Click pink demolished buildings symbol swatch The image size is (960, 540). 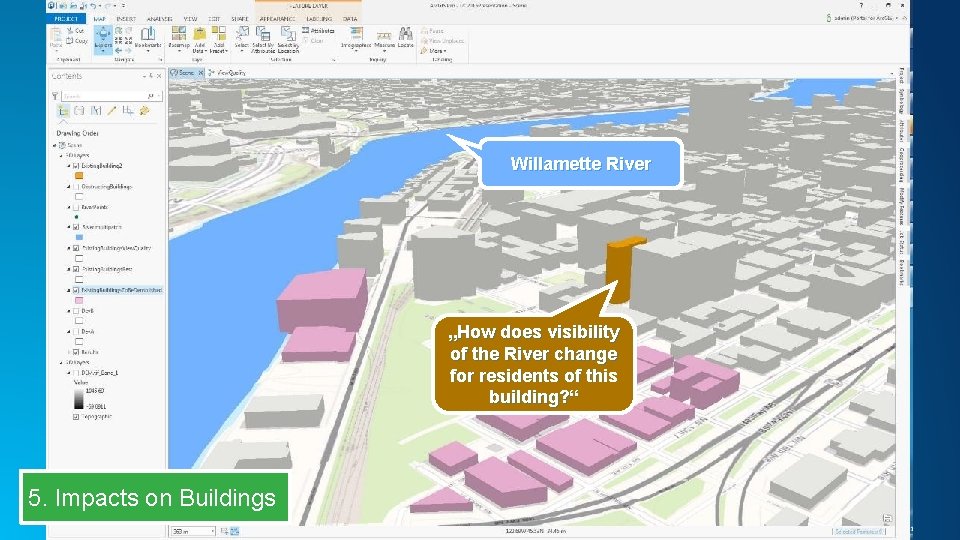pos(79,301)
